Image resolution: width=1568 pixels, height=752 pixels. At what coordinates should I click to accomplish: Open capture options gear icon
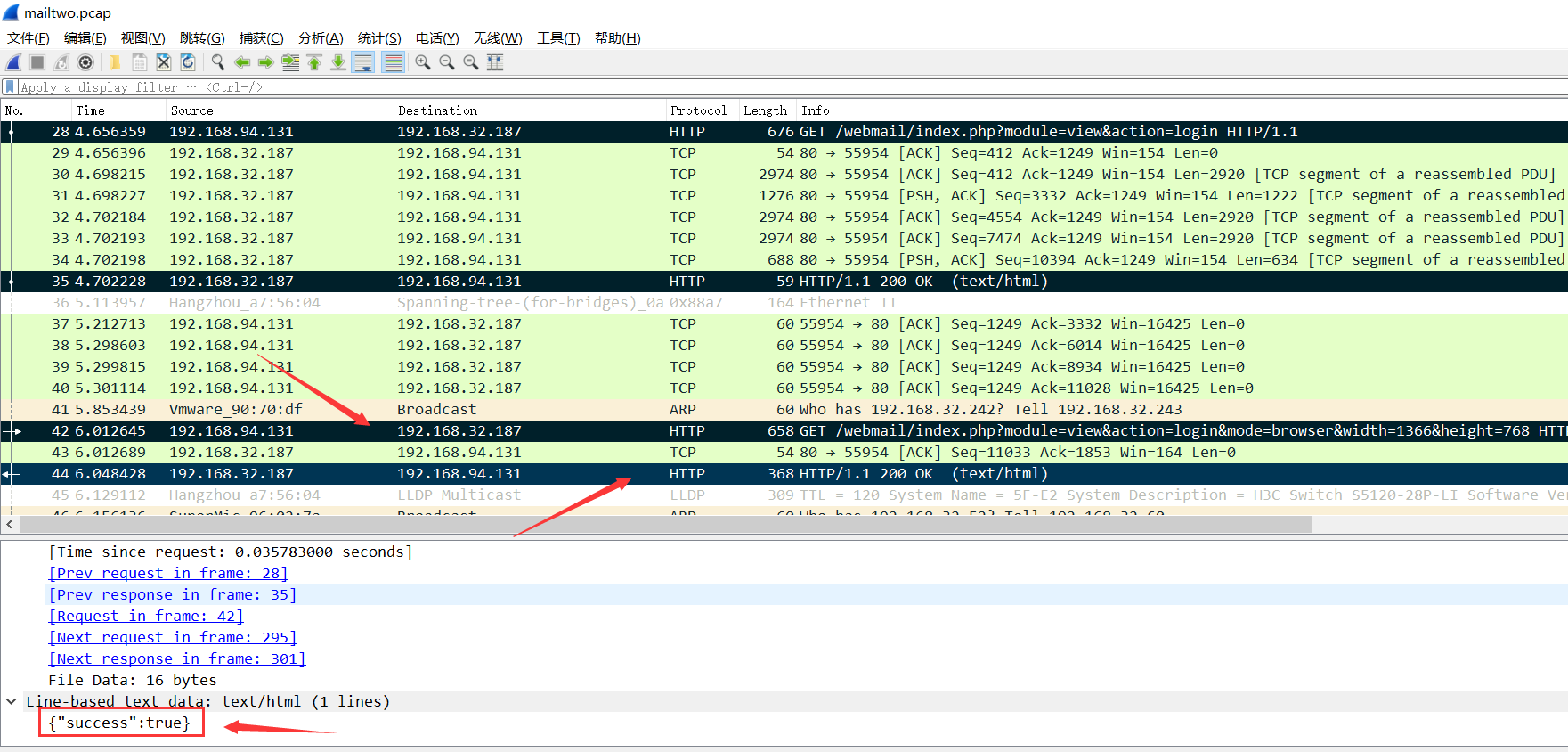85,62
